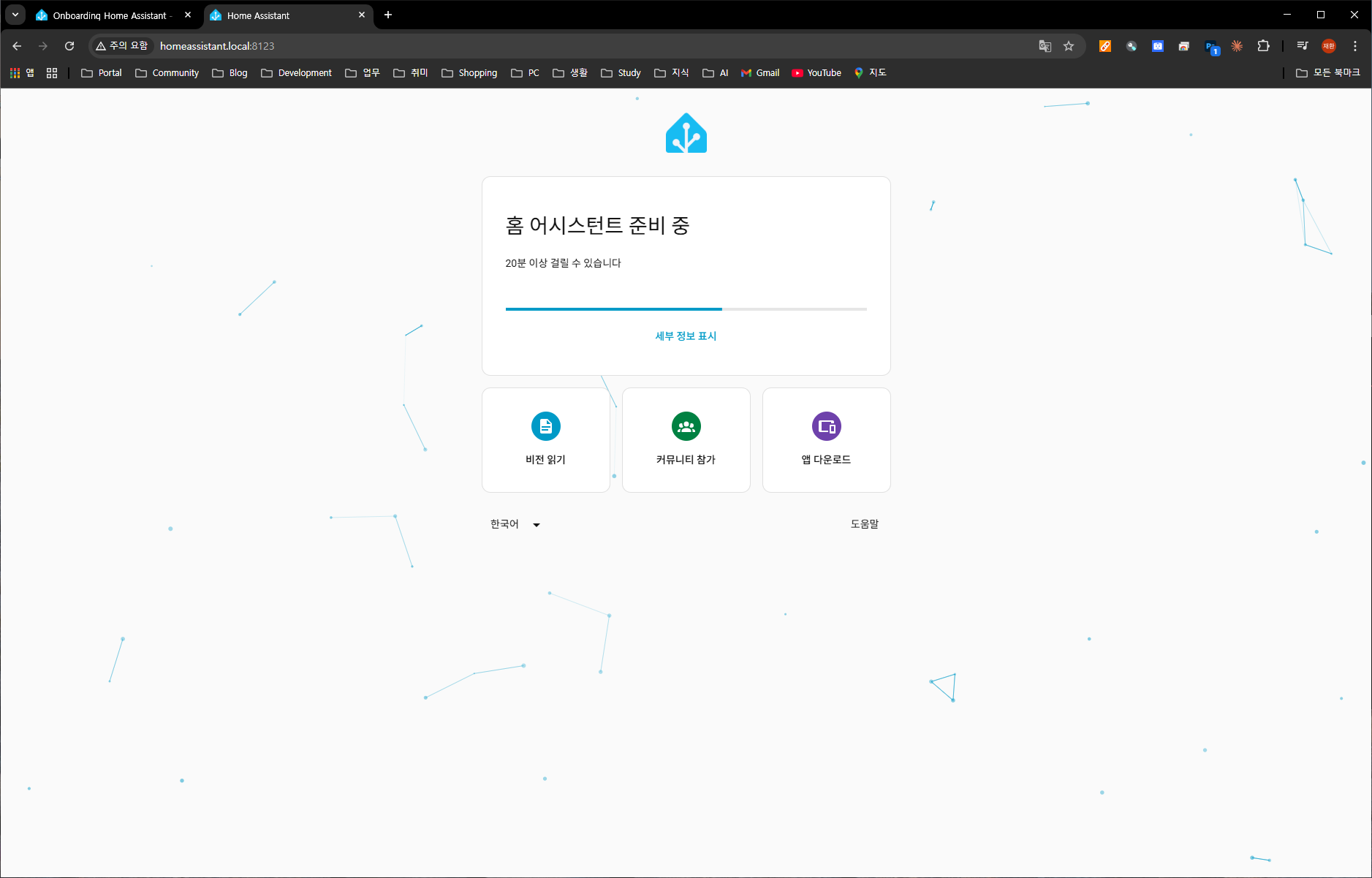This screenshot has width=1372, height=878.
Task: Click the blue calendar extension icon
Action: 1158,46
